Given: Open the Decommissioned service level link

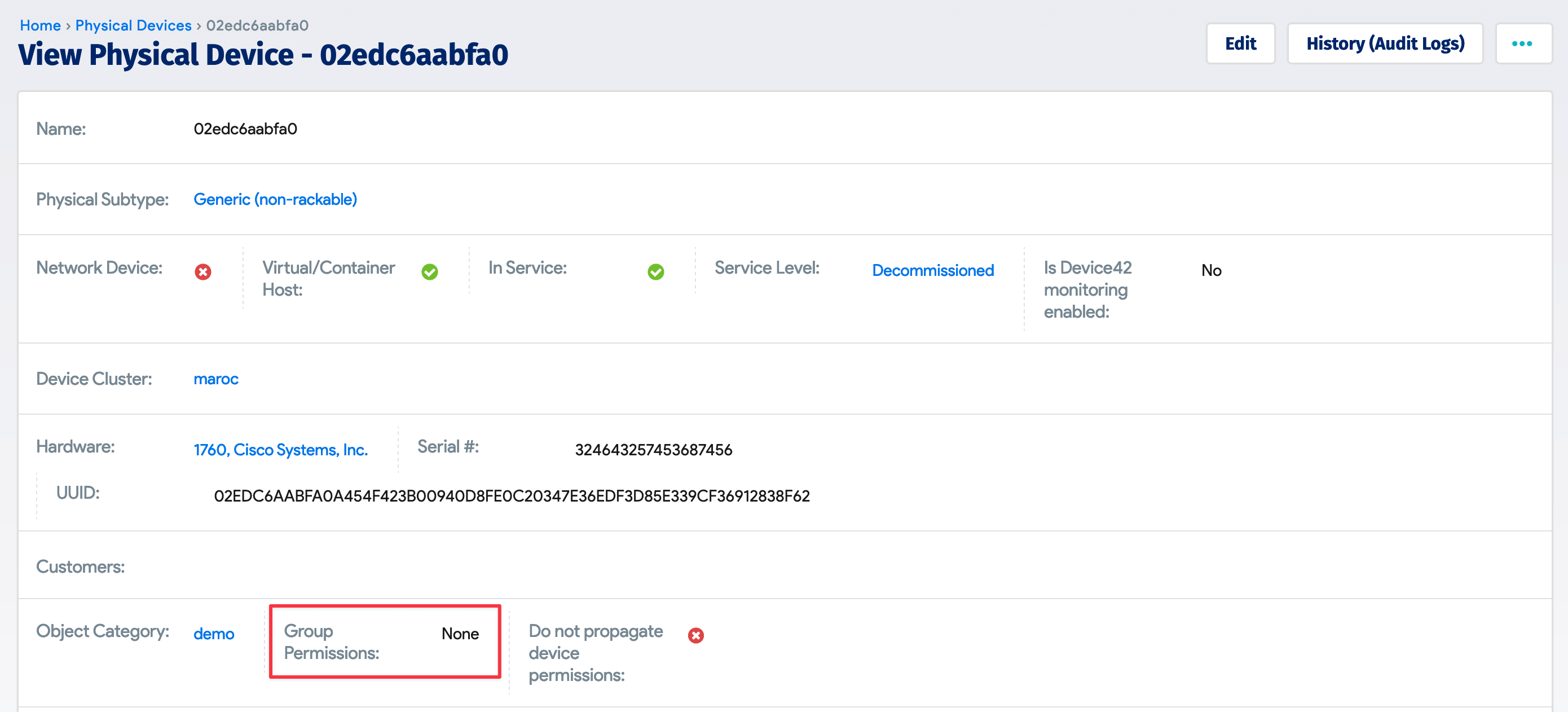Looking at the screenshot, I should [932, 270].
